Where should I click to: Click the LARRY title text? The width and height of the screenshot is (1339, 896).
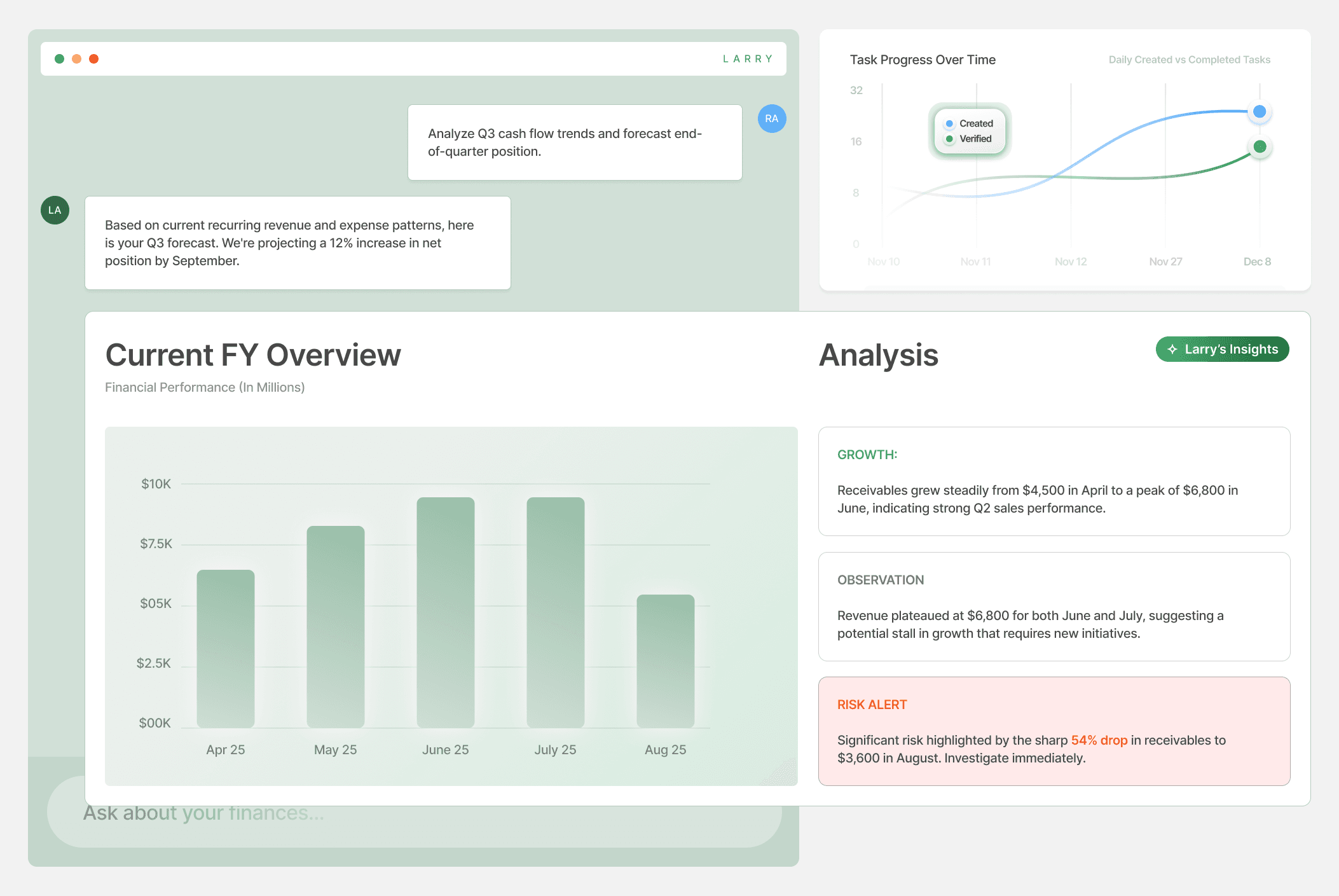coord(748,59)
